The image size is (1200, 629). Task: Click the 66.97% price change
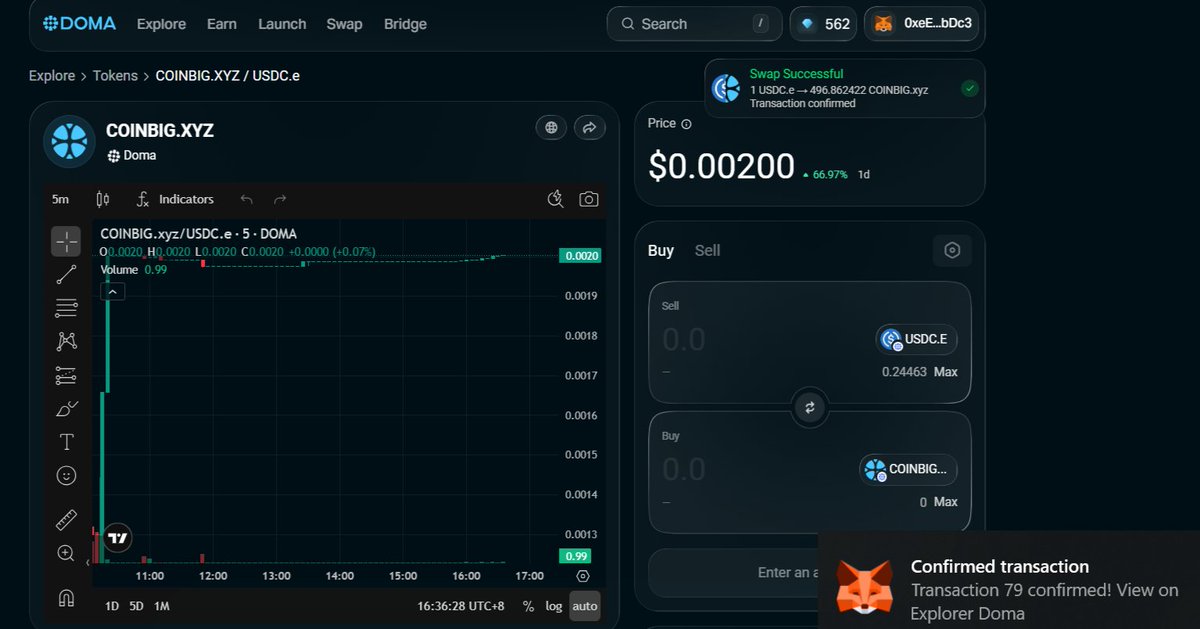825,175
